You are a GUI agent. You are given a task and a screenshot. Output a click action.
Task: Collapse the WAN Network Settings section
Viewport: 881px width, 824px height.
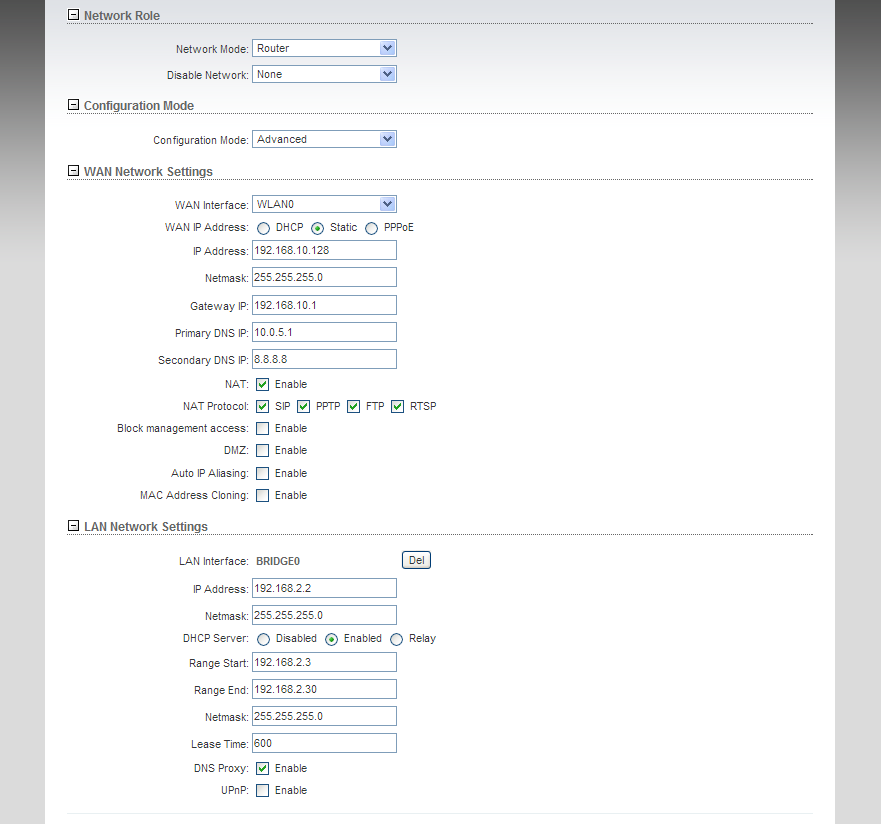73,171
